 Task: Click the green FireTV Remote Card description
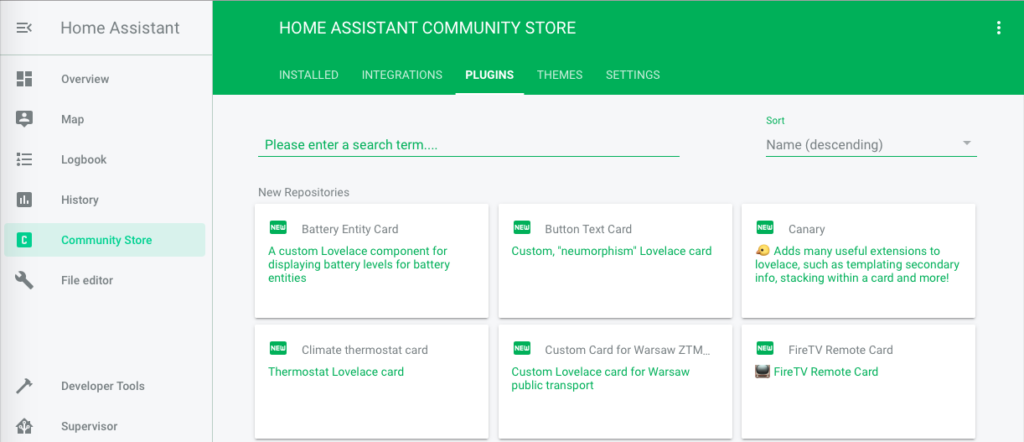click(825, 371)
